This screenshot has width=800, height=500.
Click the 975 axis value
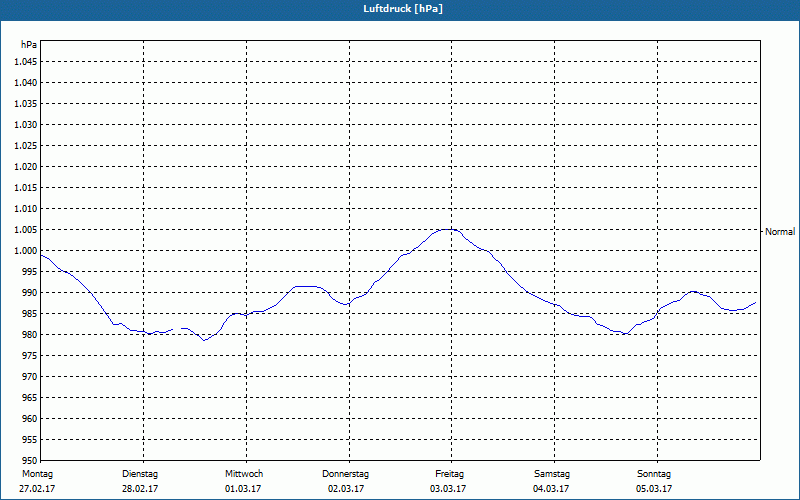(30, 356)
